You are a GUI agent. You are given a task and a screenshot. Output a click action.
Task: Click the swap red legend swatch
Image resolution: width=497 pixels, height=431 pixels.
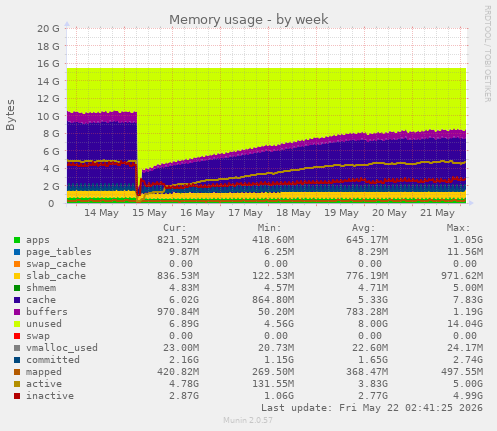point(17,336)
